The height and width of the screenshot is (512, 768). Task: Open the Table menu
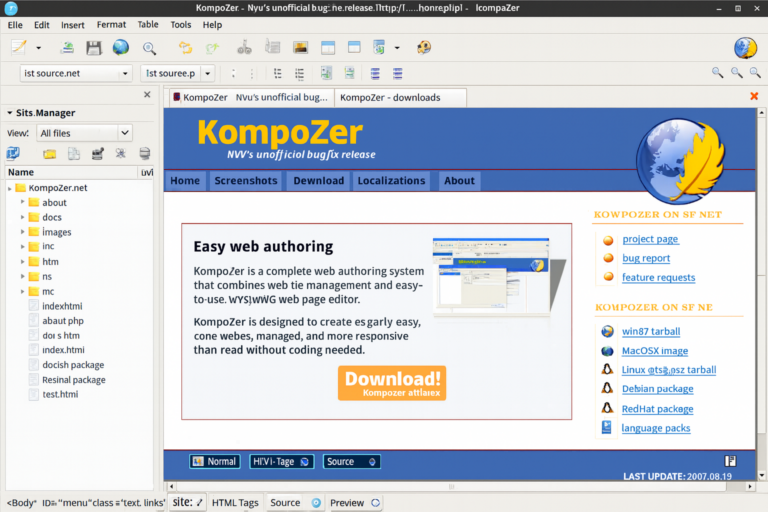(x=147, y=24)
